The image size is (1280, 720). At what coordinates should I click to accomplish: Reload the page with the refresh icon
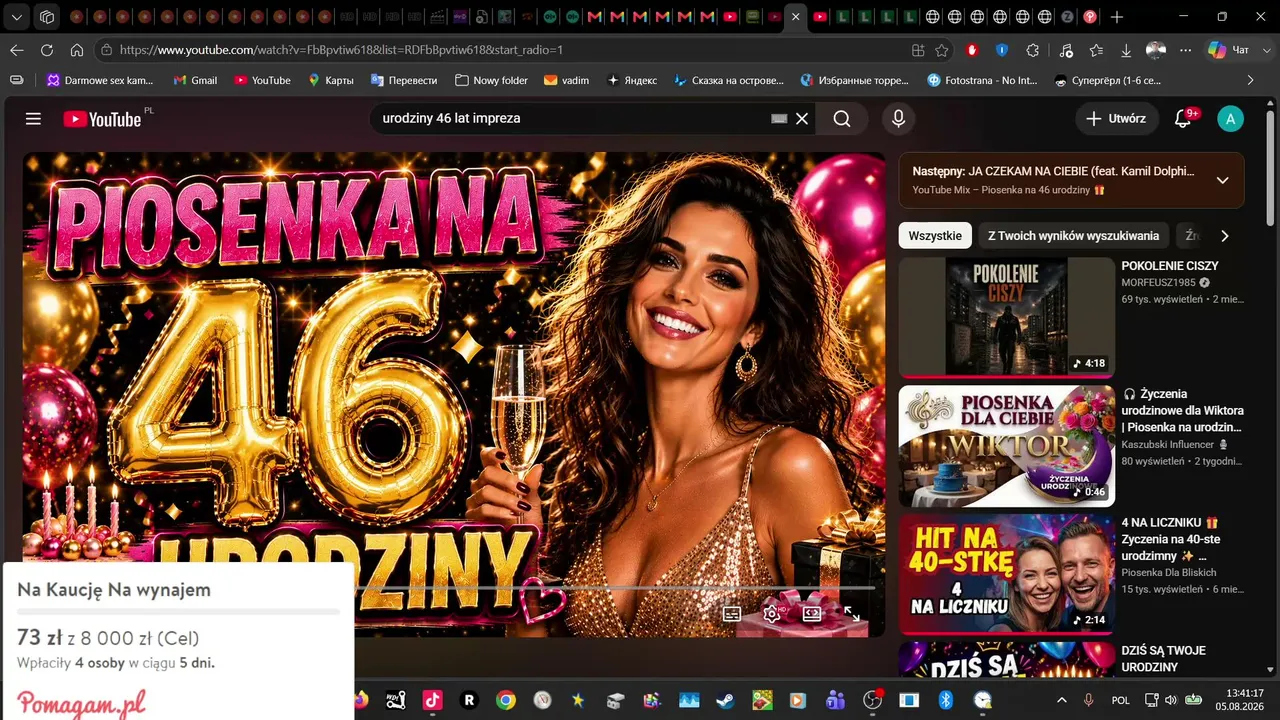pos(47,50)
